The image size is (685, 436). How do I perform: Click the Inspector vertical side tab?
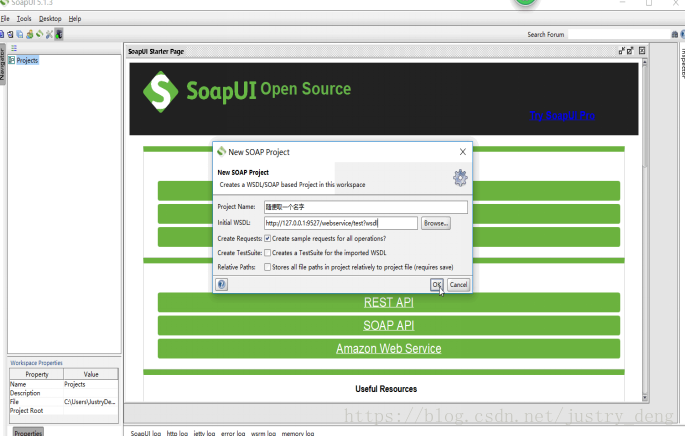click(682, 62)
